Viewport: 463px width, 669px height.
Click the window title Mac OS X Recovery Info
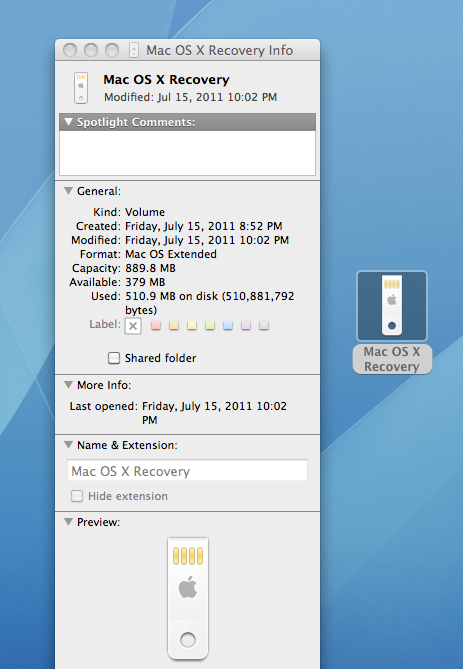click(x=219, y=50)
